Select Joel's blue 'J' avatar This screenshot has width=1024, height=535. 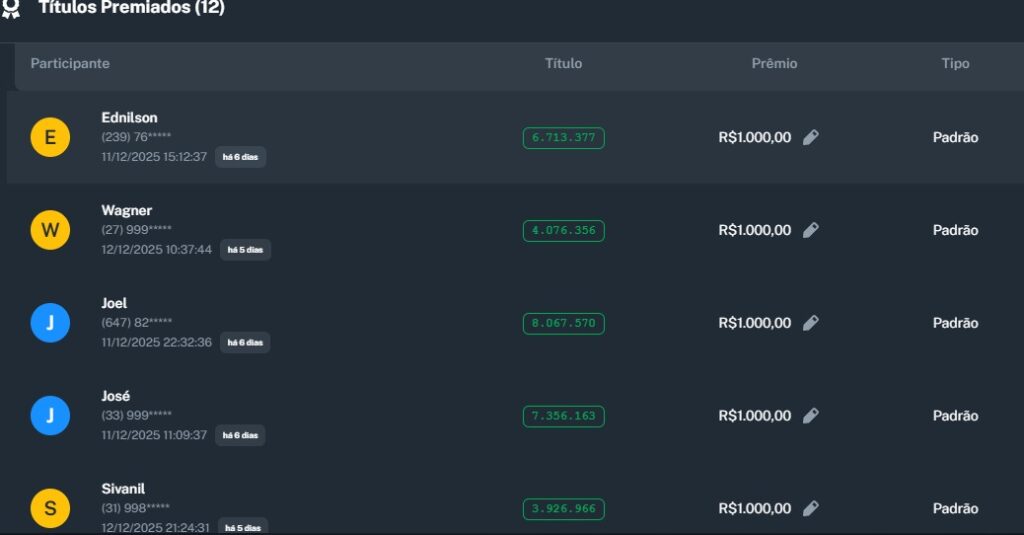(x=50, y=323)
